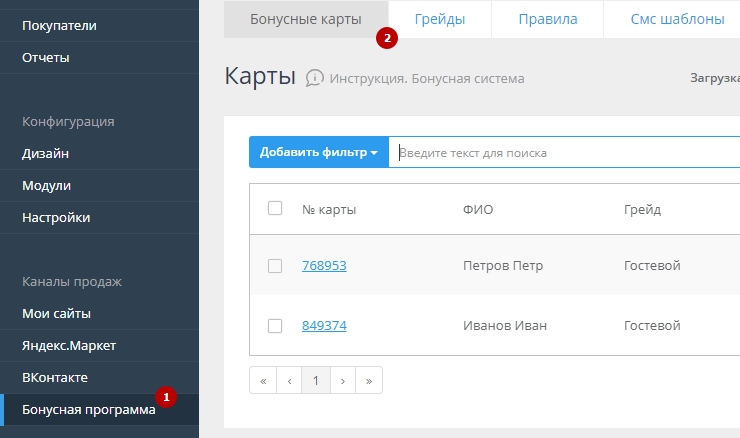The height and width of the screenshot is (438, 740).
Task: Go to Настройки in the sidebar
Action: [x=56, y=218]
